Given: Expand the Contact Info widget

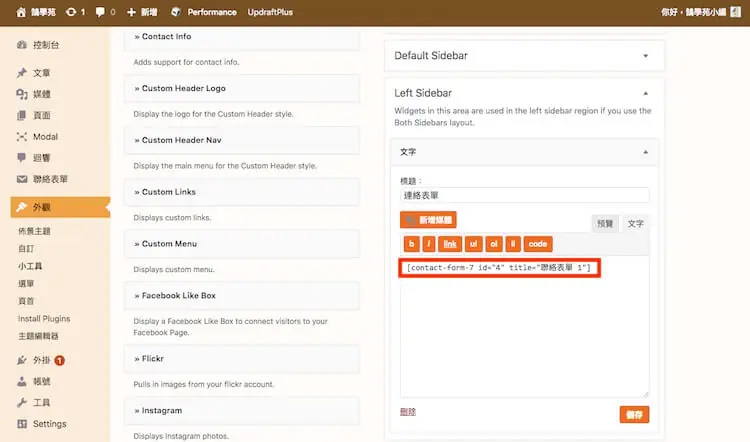Looking at the screenshot, I should click(x=242, y=37).
